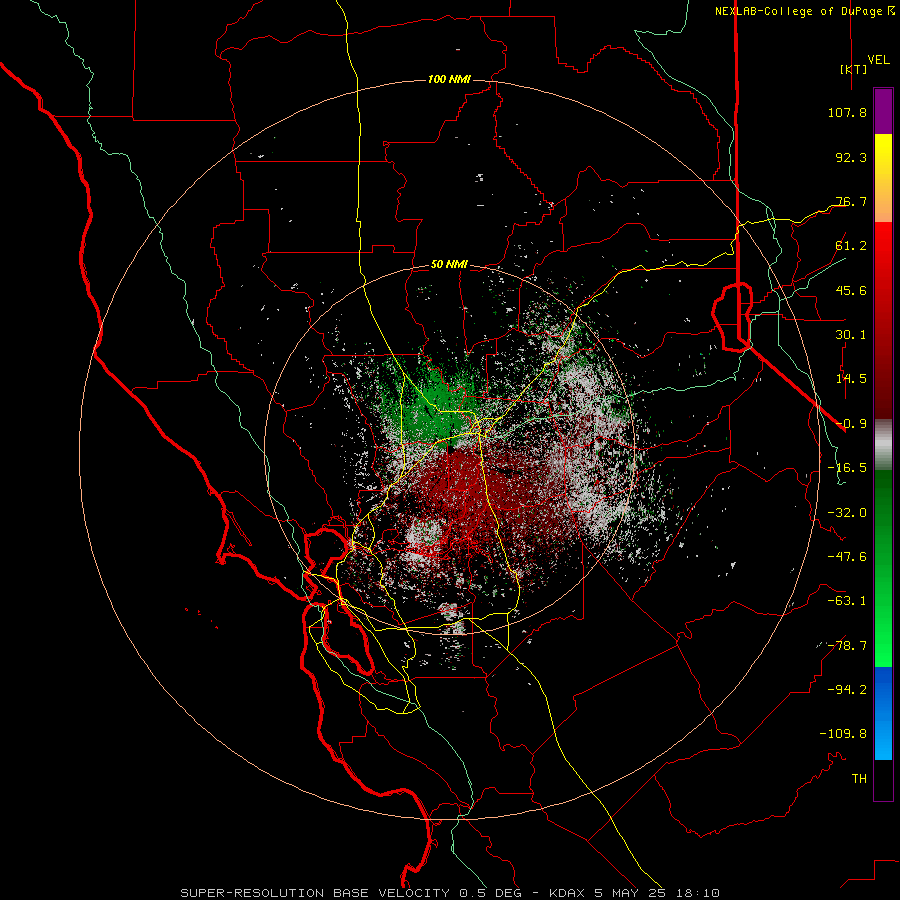Click the 50 NMI range ring label
The image size is (900, 900).
click(x=449, y=265)
